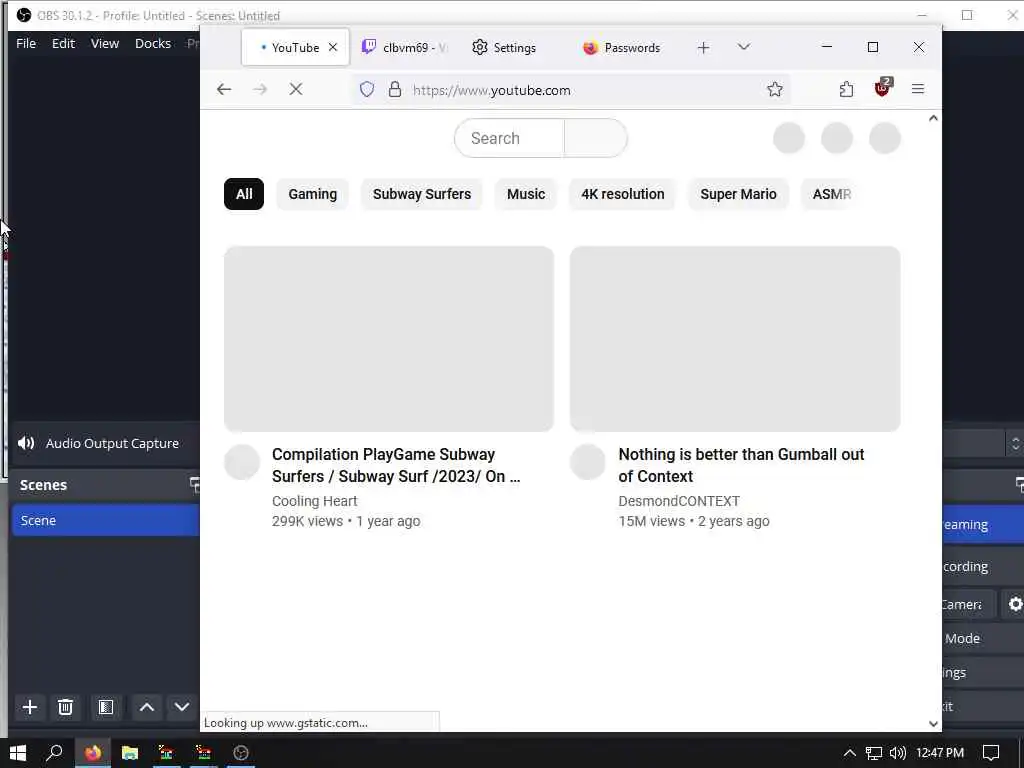This screenshot has width=1024, height=768.
Task: Add a new scene with plus icon
Action: tap(29, 707)
